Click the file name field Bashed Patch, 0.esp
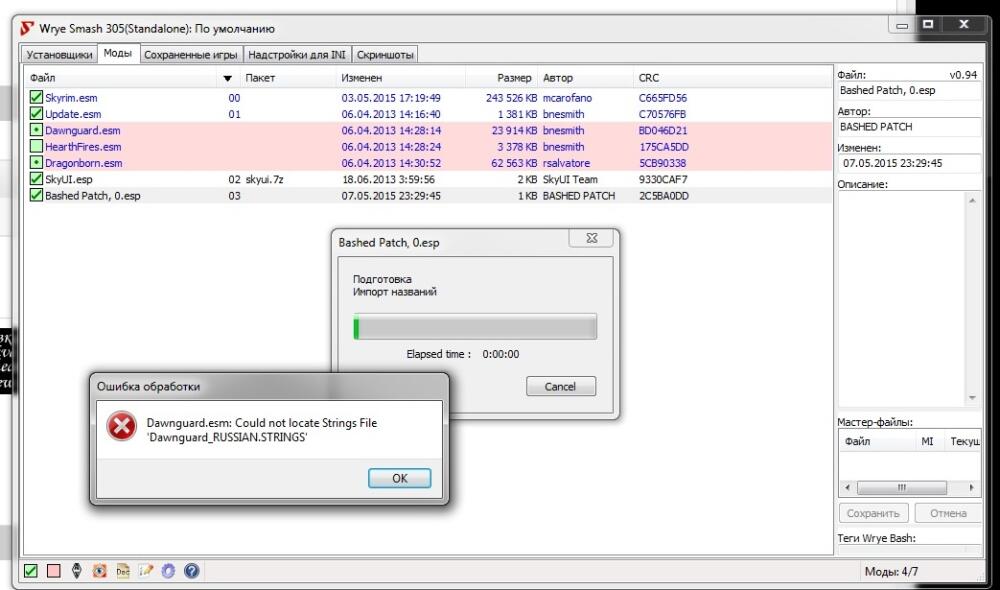 [x=909, y=91]
